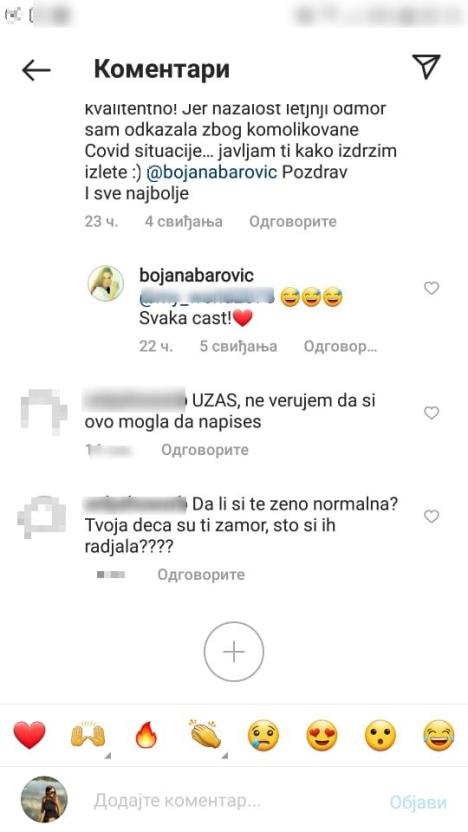Insert raised hands emoji reaction
This screenshot has width=468, height=832.
88,735
